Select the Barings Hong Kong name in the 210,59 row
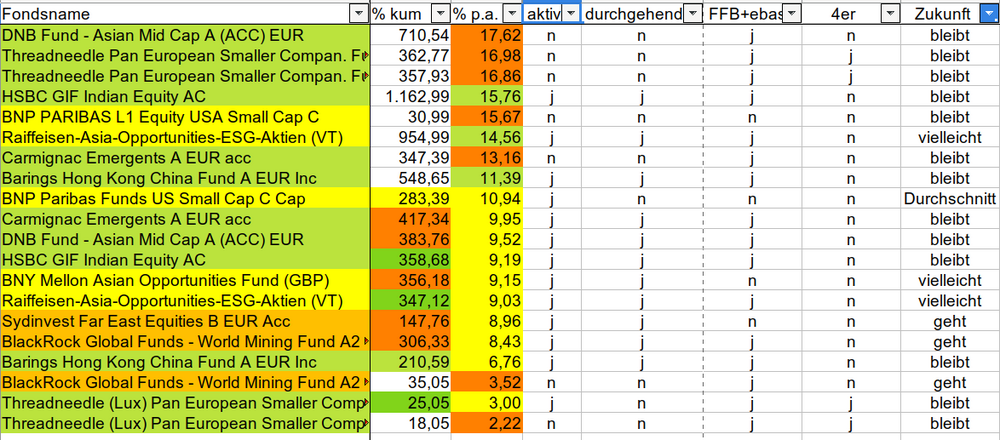 tap(185, 362)
